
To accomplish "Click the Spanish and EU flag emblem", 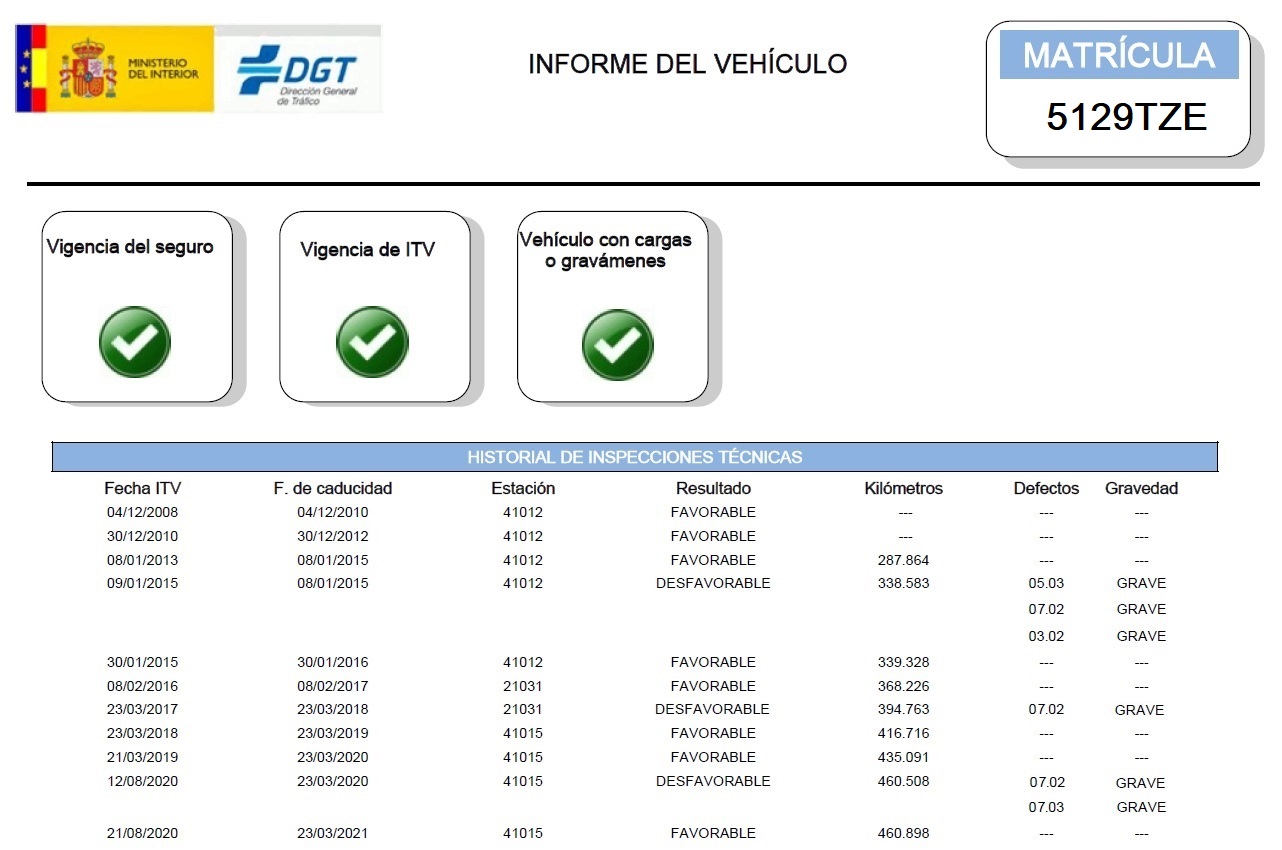I will pos(31,69).
